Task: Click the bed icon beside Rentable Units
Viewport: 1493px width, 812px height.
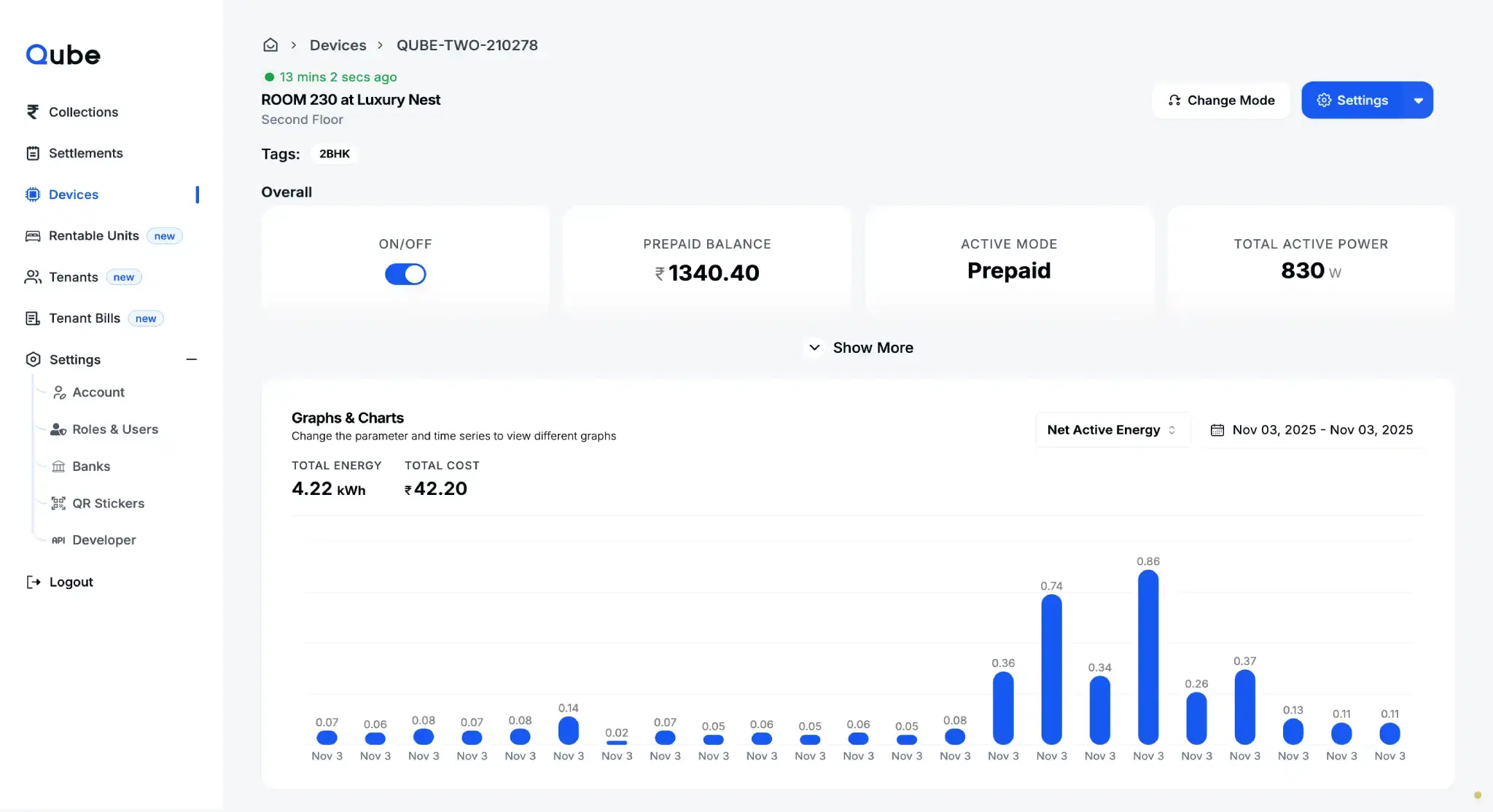Action: [x=33, y=236]
